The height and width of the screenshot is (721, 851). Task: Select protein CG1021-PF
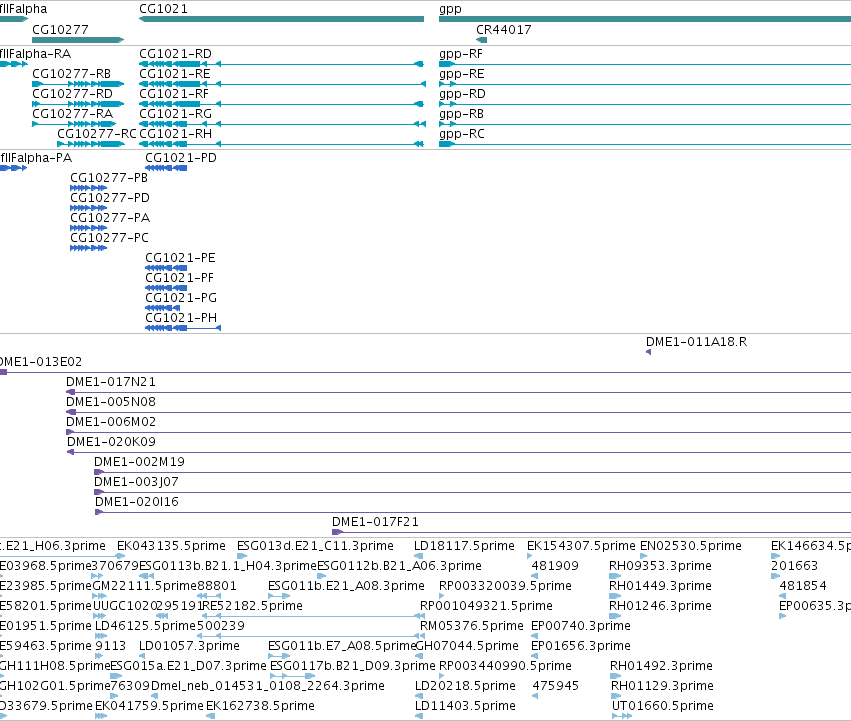pyautogui.click(x=166, y=288)
